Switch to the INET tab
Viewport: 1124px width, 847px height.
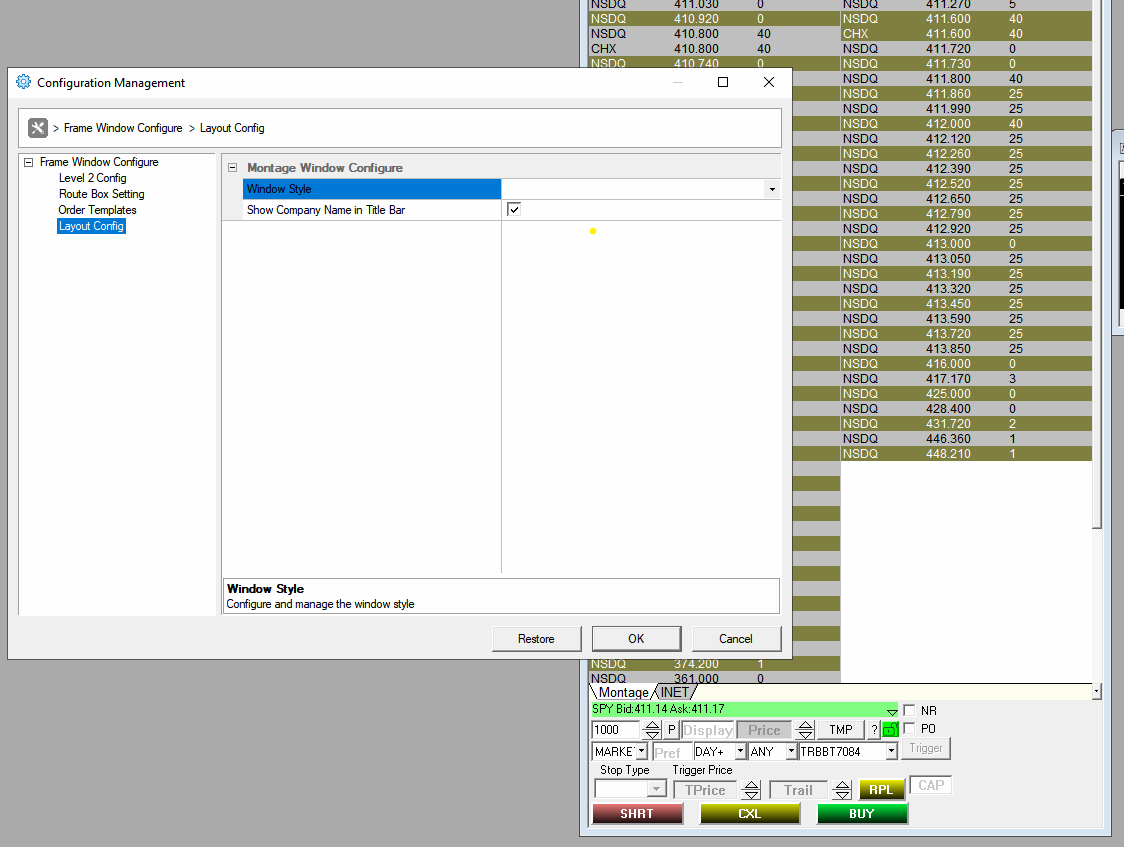(x=675, y=692)
